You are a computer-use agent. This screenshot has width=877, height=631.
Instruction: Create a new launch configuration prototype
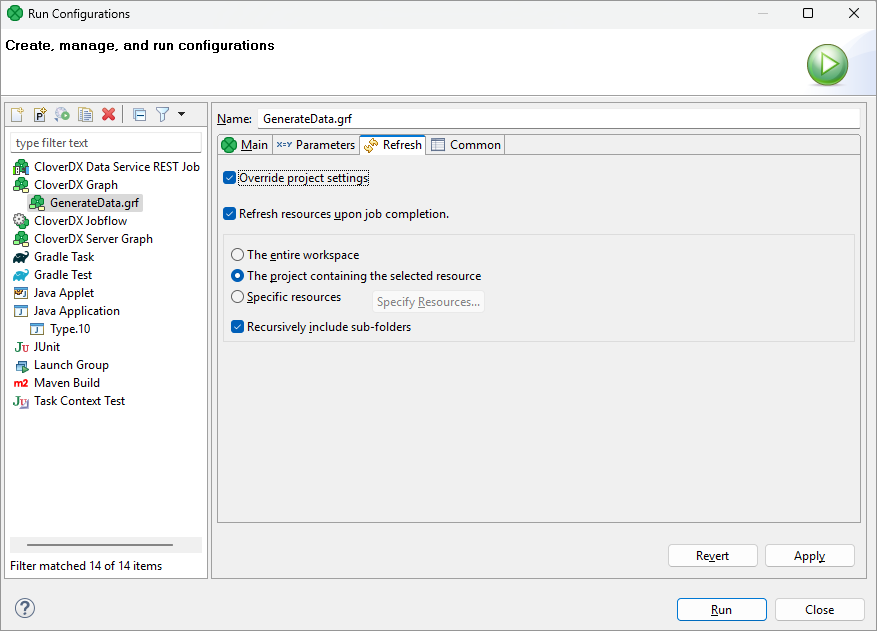click(39, 114)
